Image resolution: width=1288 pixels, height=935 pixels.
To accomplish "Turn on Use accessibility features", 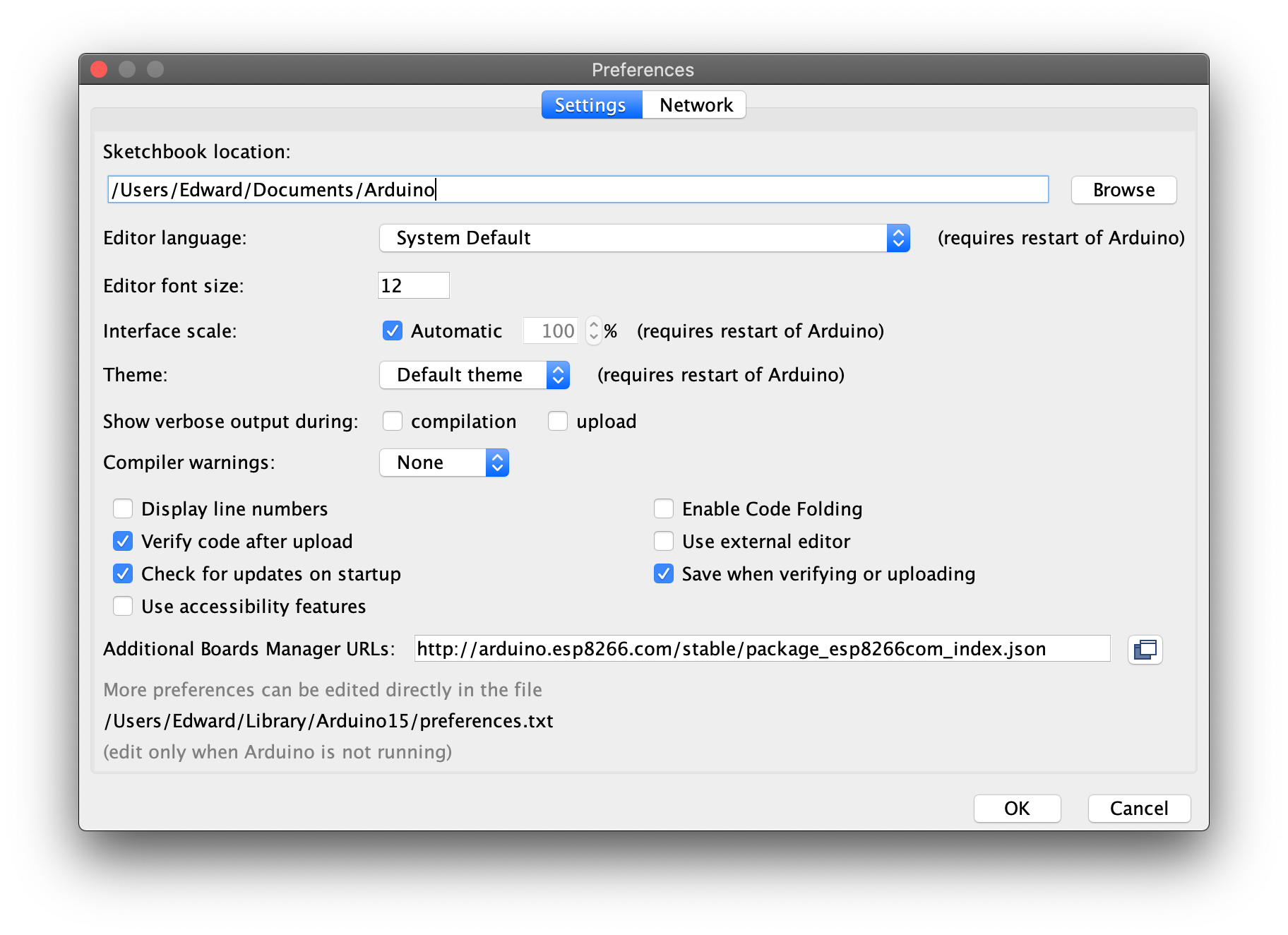I will pyautogui.click(x=123, y=606).
